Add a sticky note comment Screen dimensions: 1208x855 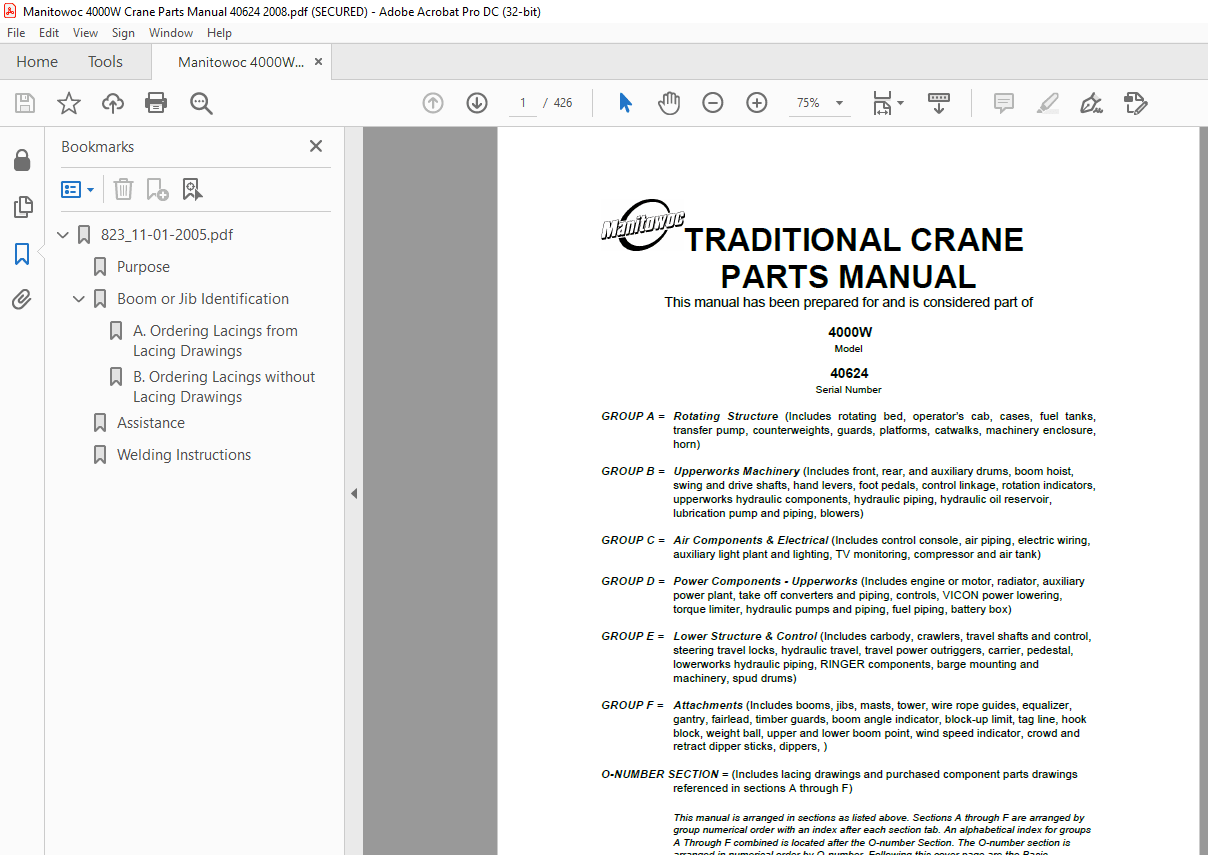pyautogui.click(x=1002, y=102)
